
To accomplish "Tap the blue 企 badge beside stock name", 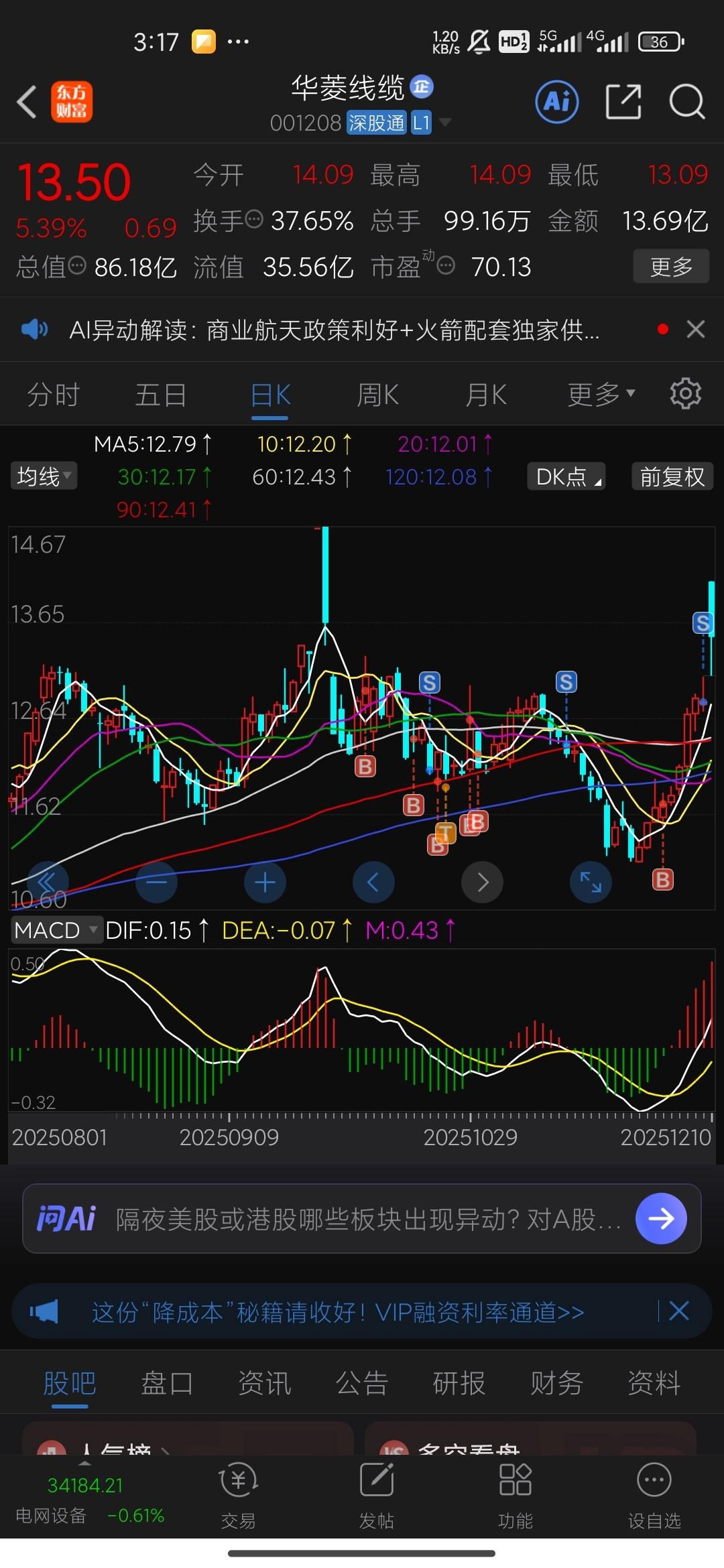I will (x=422, y=86).
